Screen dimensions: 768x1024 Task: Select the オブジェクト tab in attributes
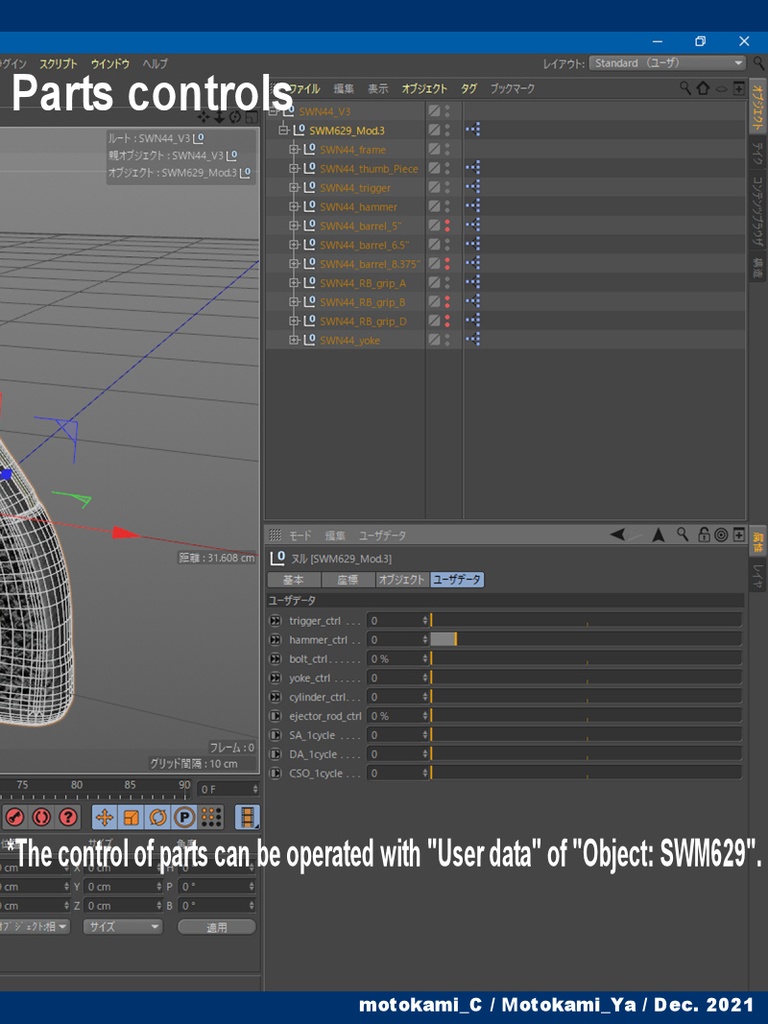[402, 579]
